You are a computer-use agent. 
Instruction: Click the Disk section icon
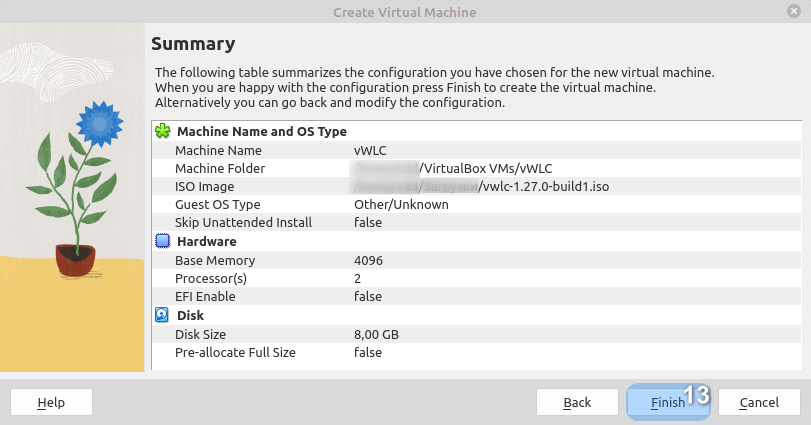163,315
